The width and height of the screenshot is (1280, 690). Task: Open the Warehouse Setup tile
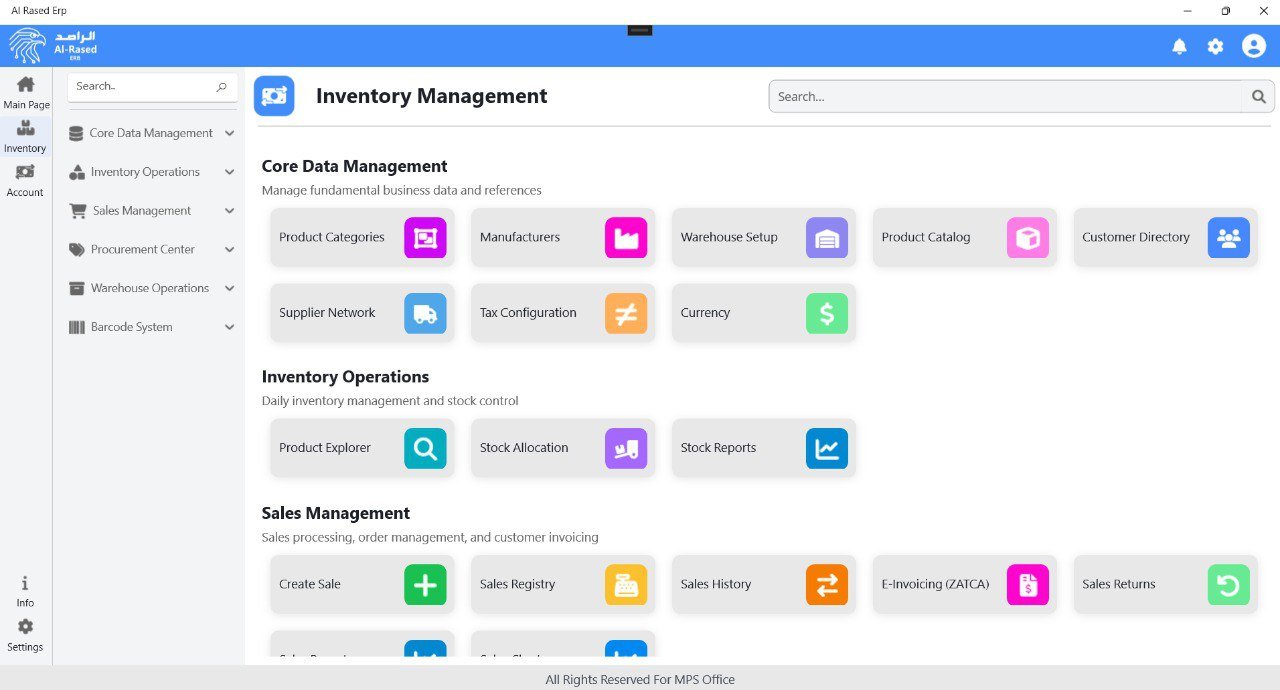point(763,238)
